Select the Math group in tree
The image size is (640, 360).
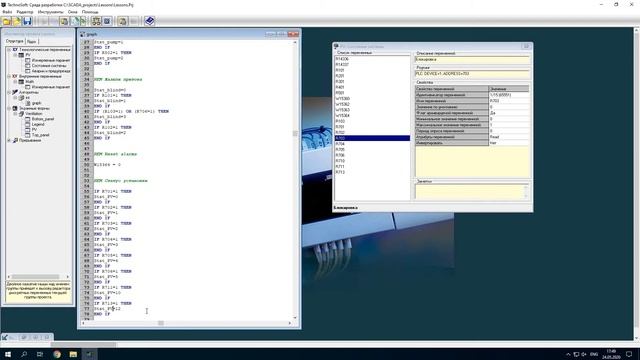pyautogui.click(x=29, y=82)
